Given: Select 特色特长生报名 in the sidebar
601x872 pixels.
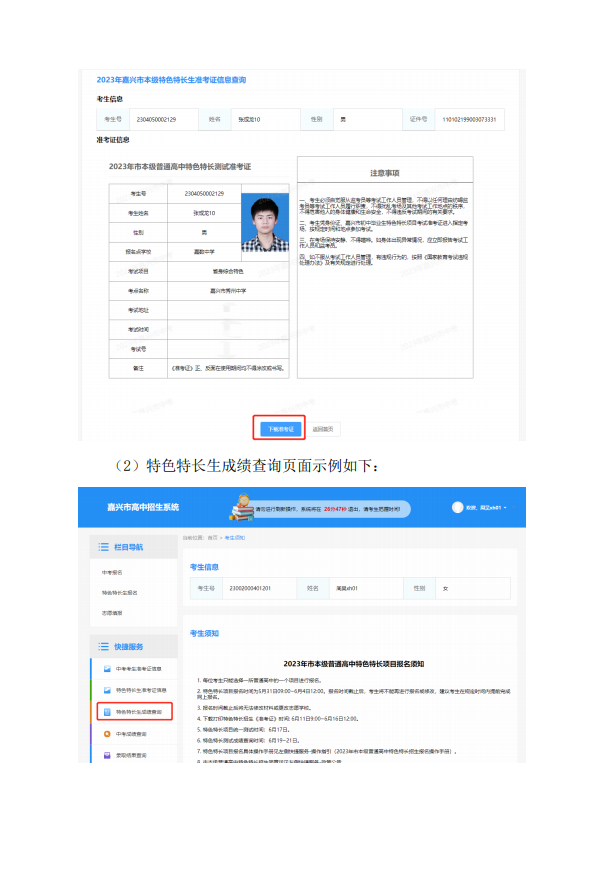Looking at the screenshot, I should point(120,592).
